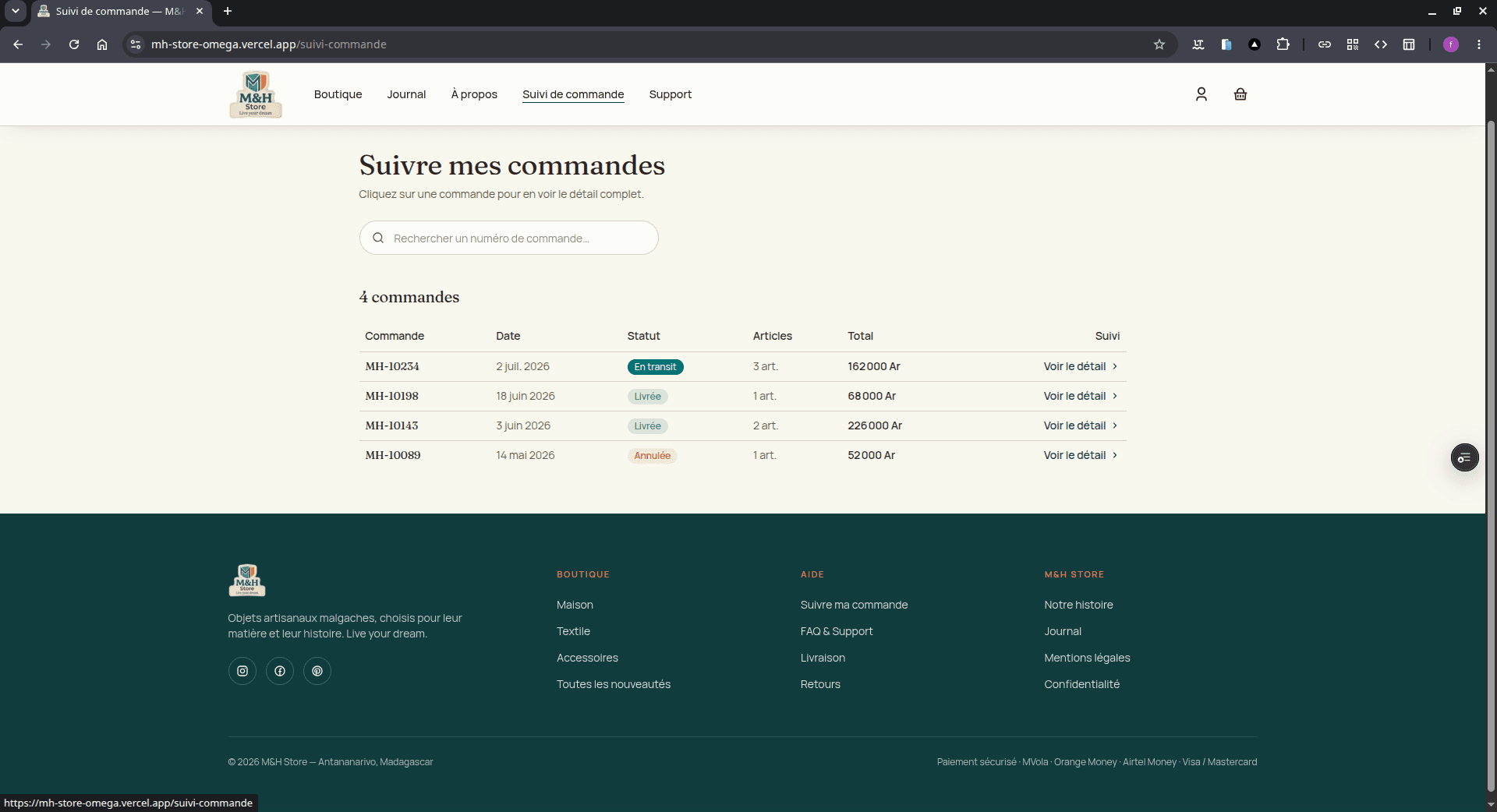View details of order MH-10143
This screenshot has height=812, width=1497.
(1081, 425)
